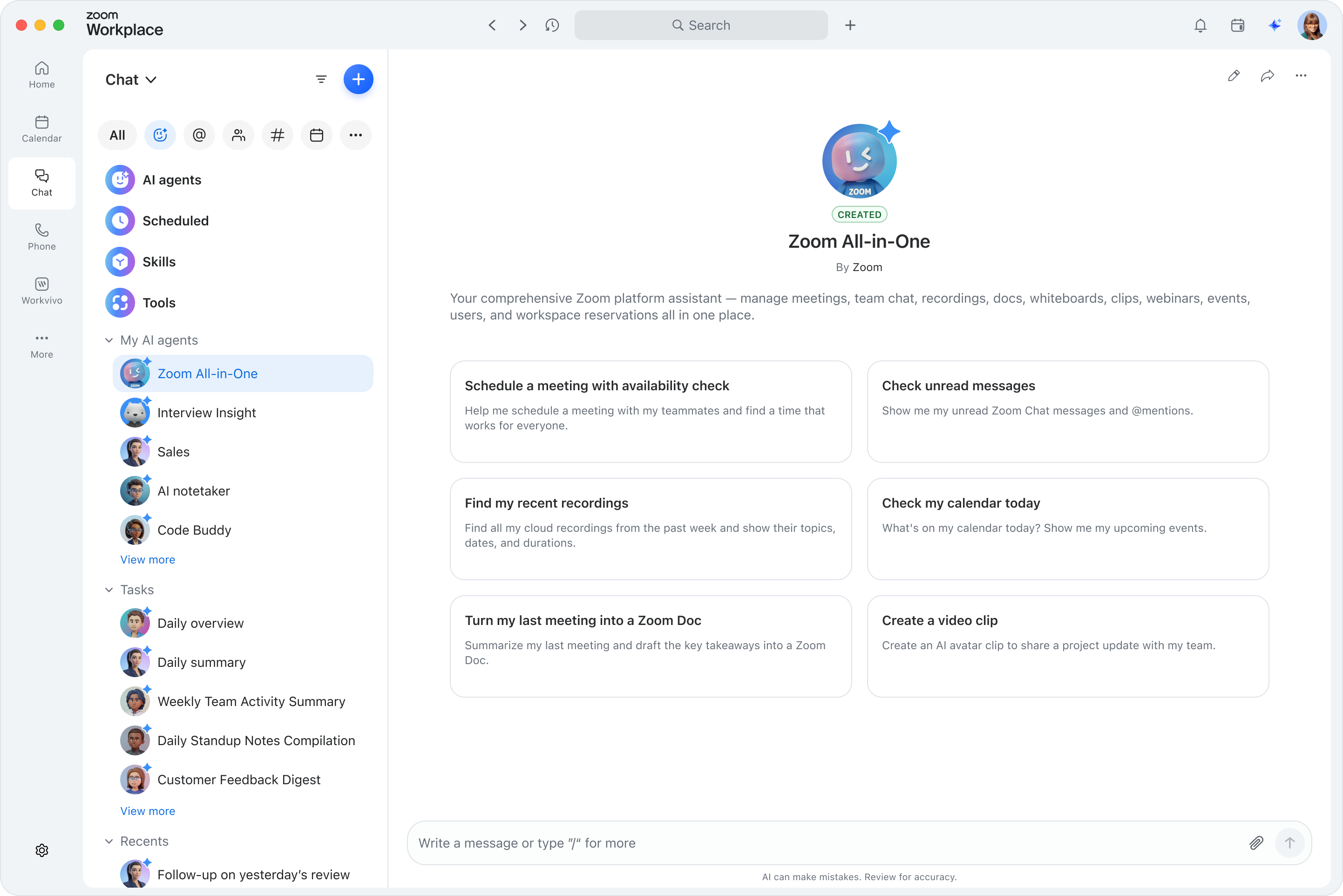1343x896 pixels.
Task: Click the Search field in top bar
Action: 701,25
